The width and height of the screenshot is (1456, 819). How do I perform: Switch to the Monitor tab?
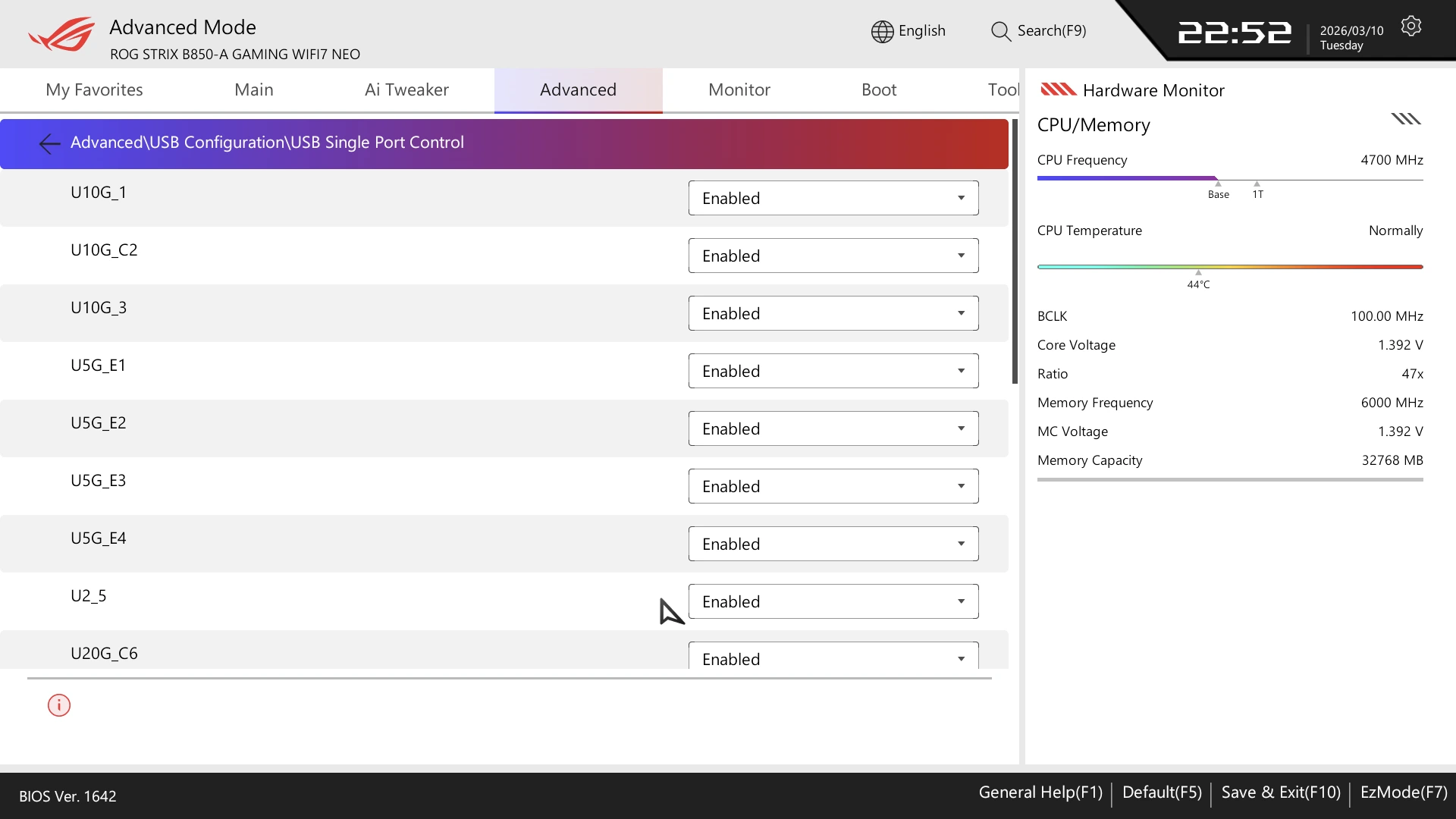739,89
